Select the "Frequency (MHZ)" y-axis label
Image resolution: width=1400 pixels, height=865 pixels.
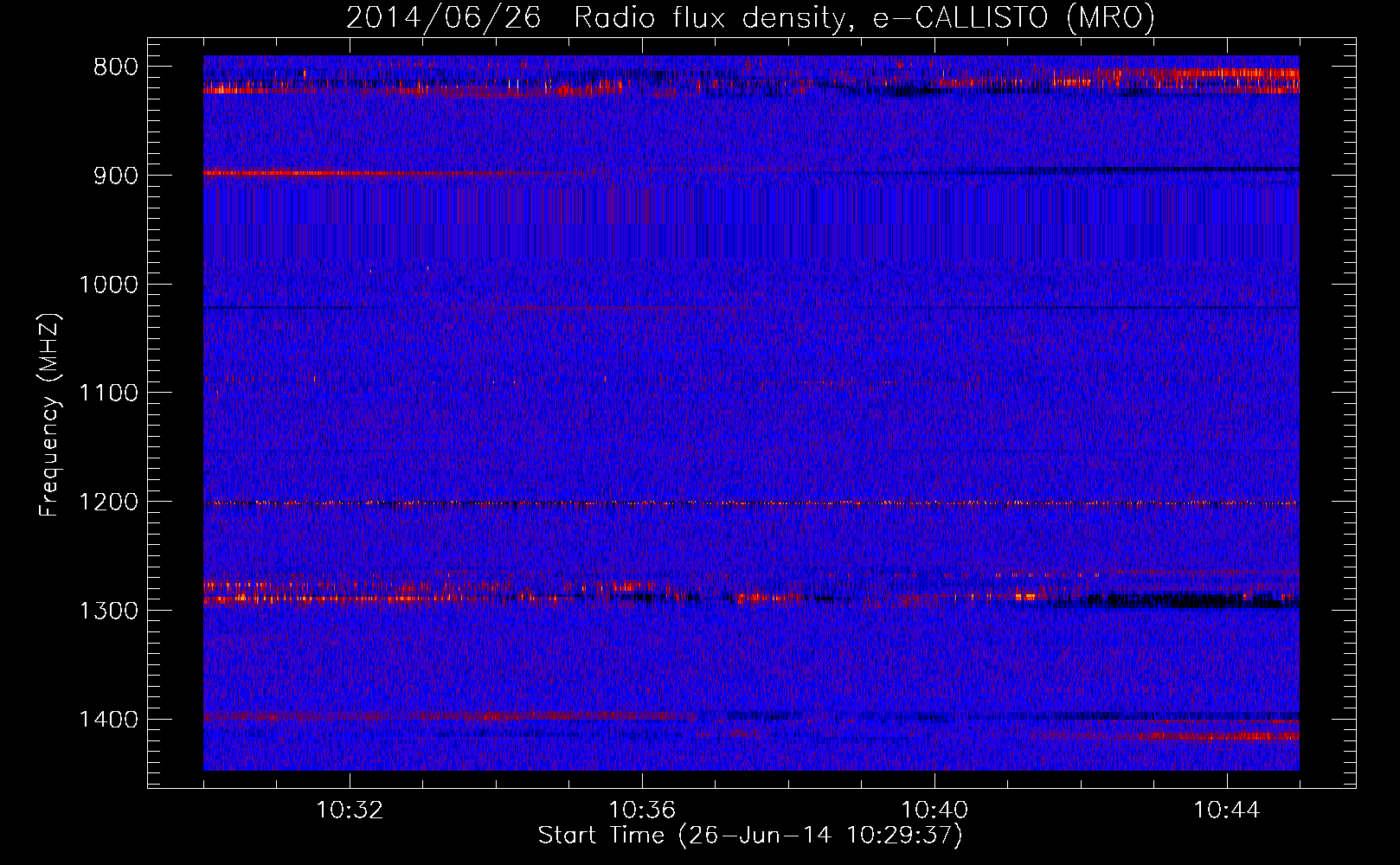(50, 415)
